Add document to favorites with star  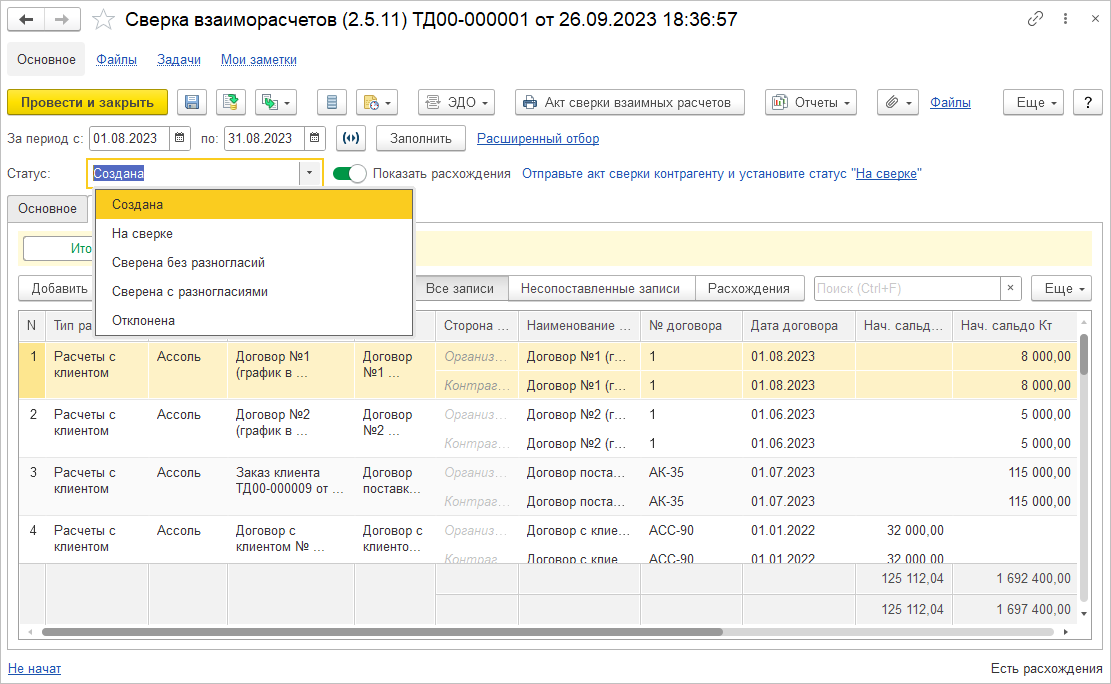pos(103,20)
